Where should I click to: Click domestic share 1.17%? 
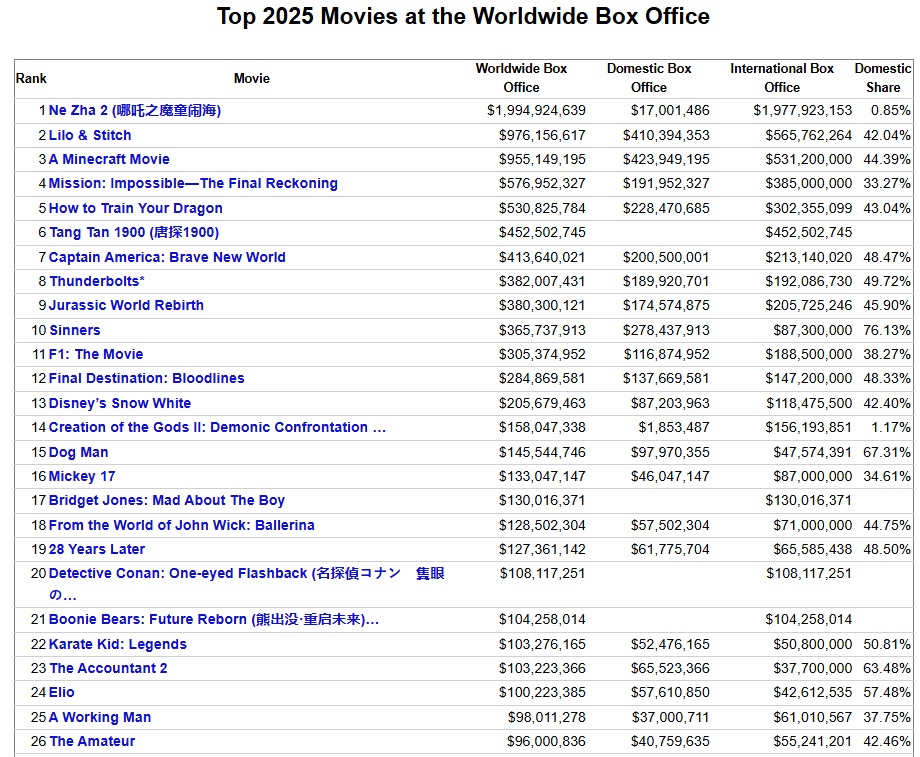[891, 427]
